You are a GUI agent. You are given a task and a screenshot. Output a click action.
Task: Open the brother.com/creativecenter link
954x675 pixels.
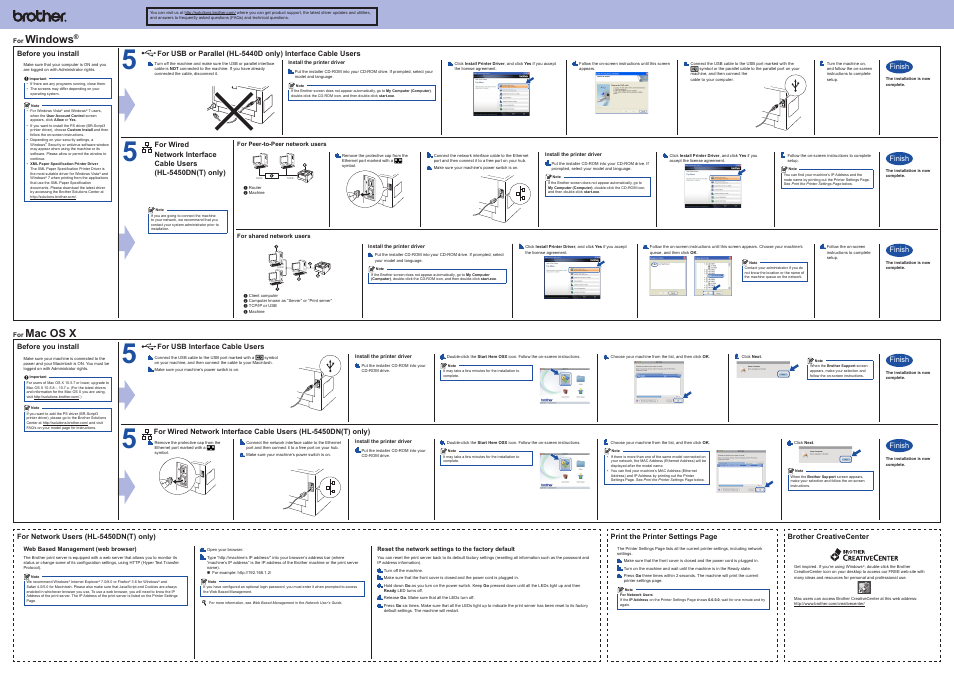click(x=829, y=604)
